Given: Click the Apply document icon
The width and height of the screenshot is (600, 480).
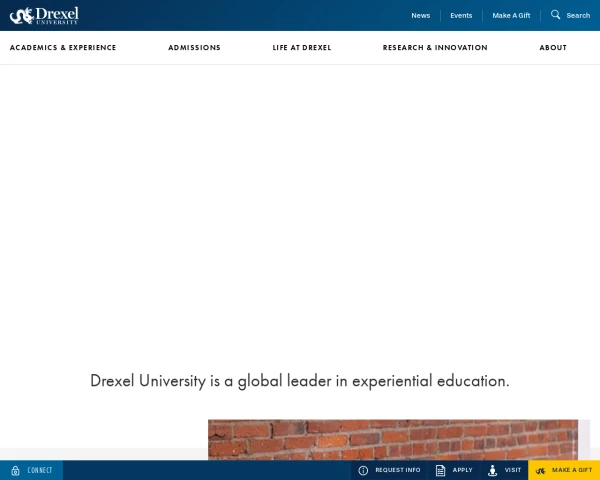Looking at the screenshot, I should [x=440, y=470].
